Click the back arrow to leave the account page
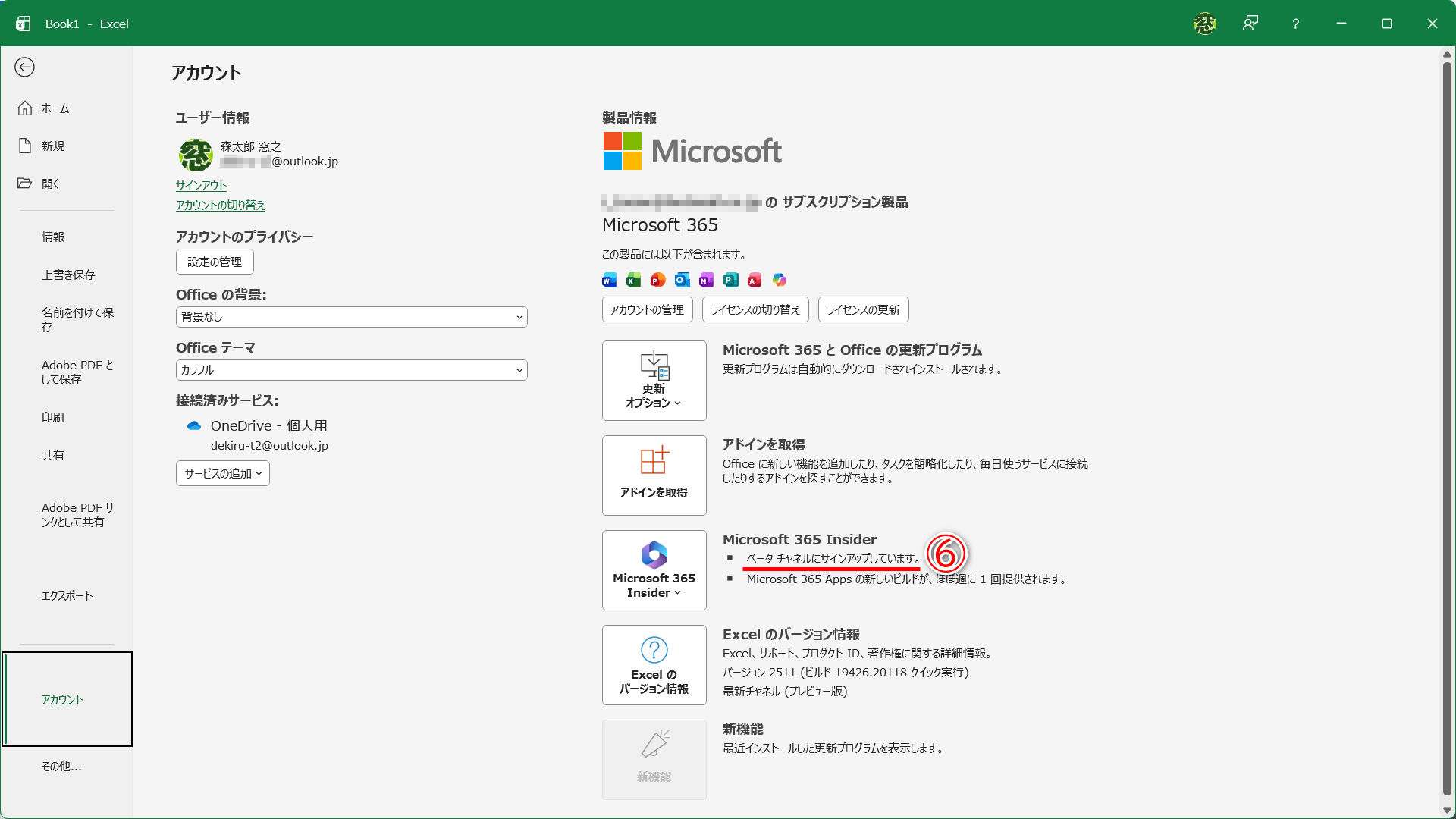 coord(25,67)
